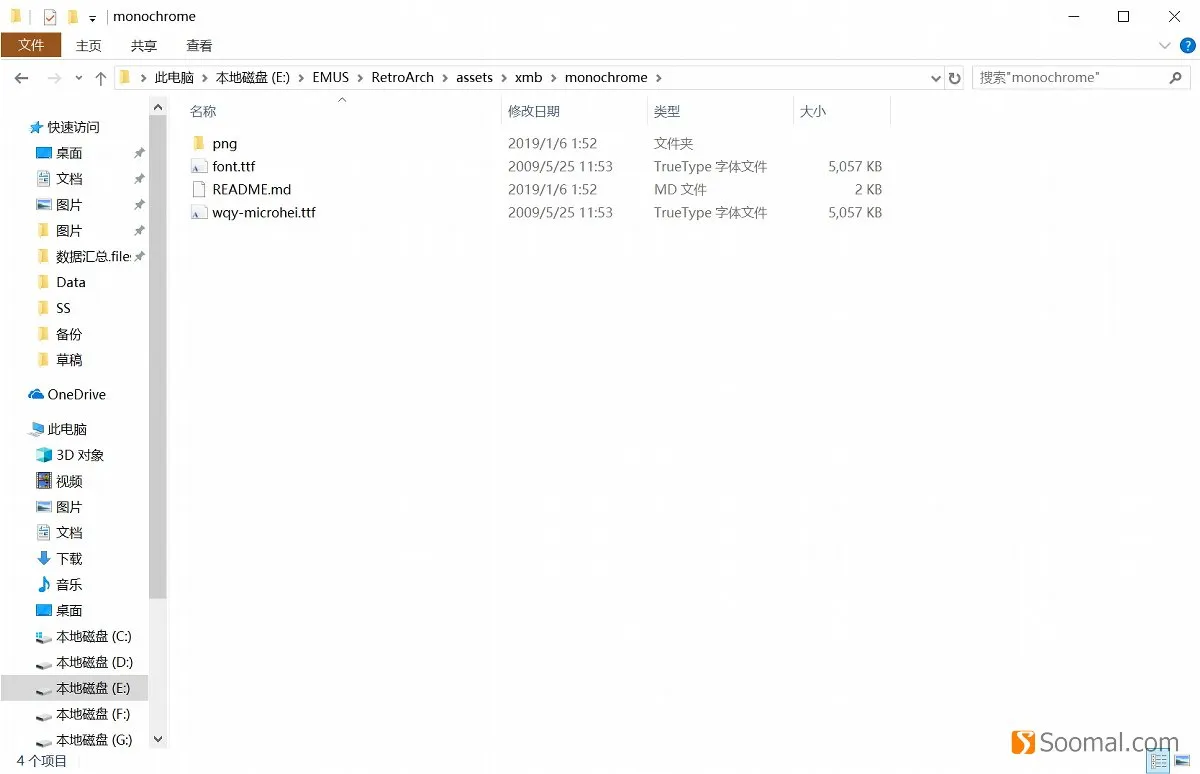Screen dimensions: 1200x774
Task: Select 此电脑 in navigation pane
Action: pyautogui.click(x=58, y=429)
